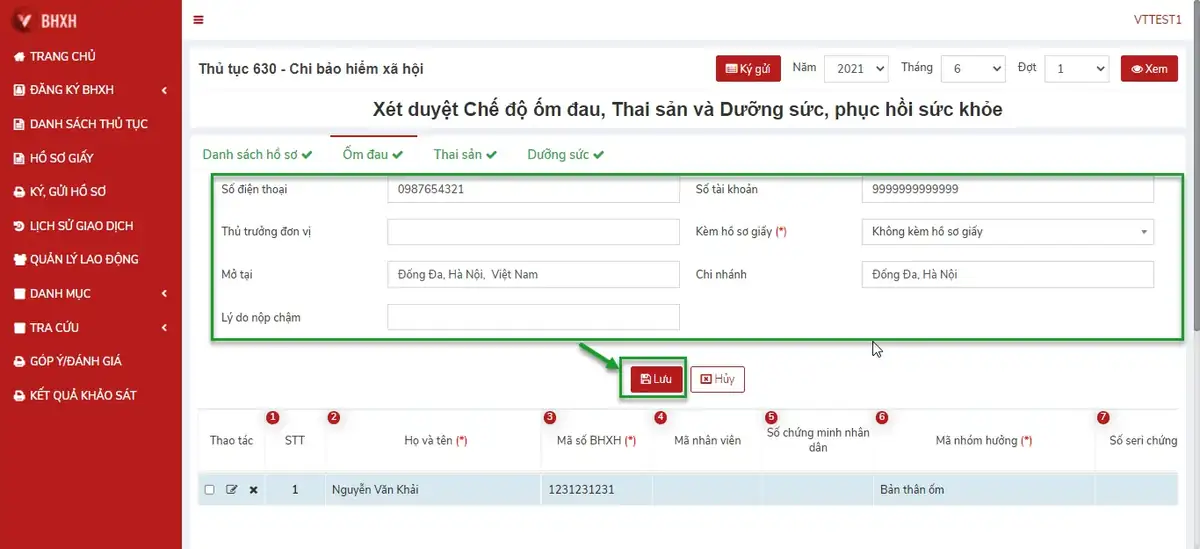Click the Hủy cancel button
Screen dimensions: 1200x549
[718, 379]
